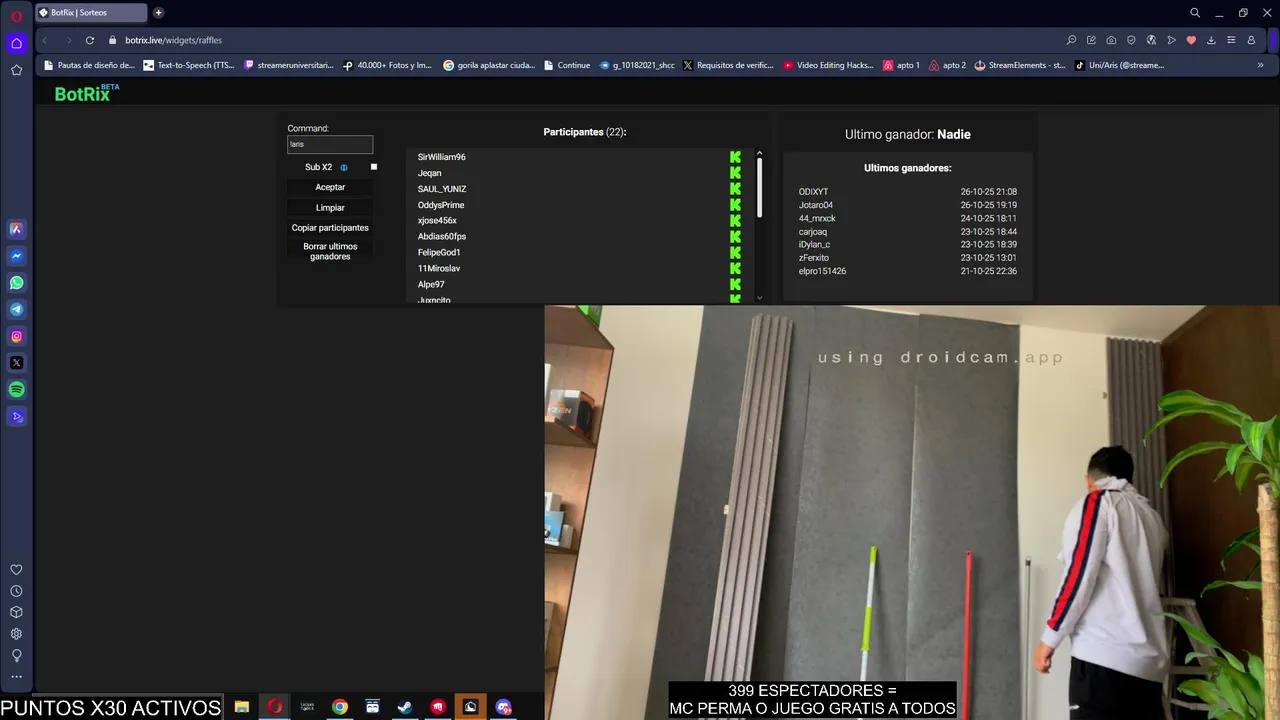Image resolution: width=1280 pixels, height=720 pixels.
Task: Open Messenger in the sidebar
Action: coord(16,256)
